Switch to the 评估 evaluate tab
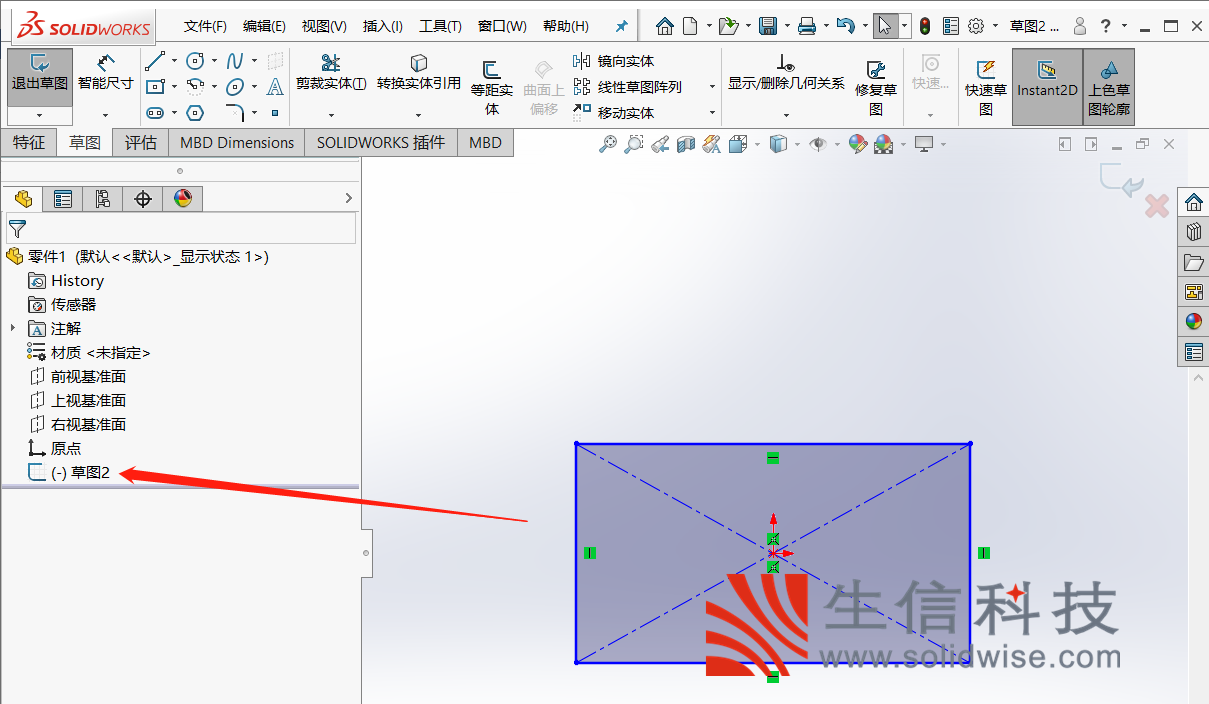The height and width of the screenshot is (704, 1209). (x=141, y=143)
